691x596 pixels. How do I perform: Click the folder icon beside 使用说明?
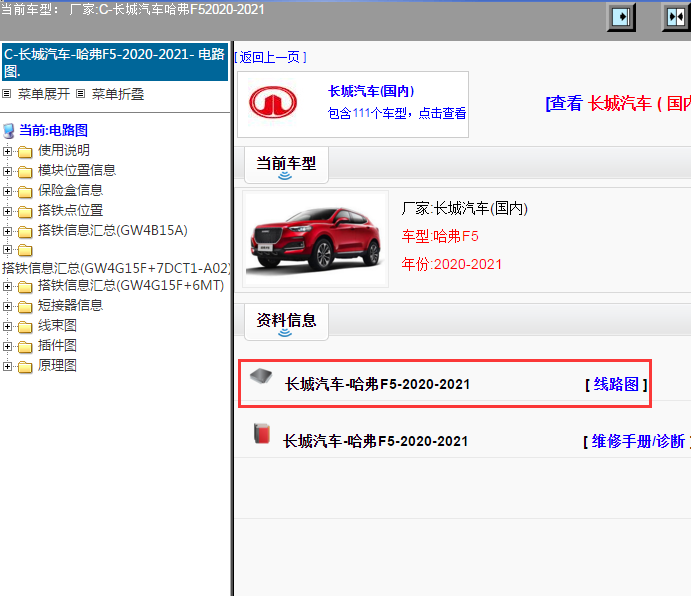[25, 152]
